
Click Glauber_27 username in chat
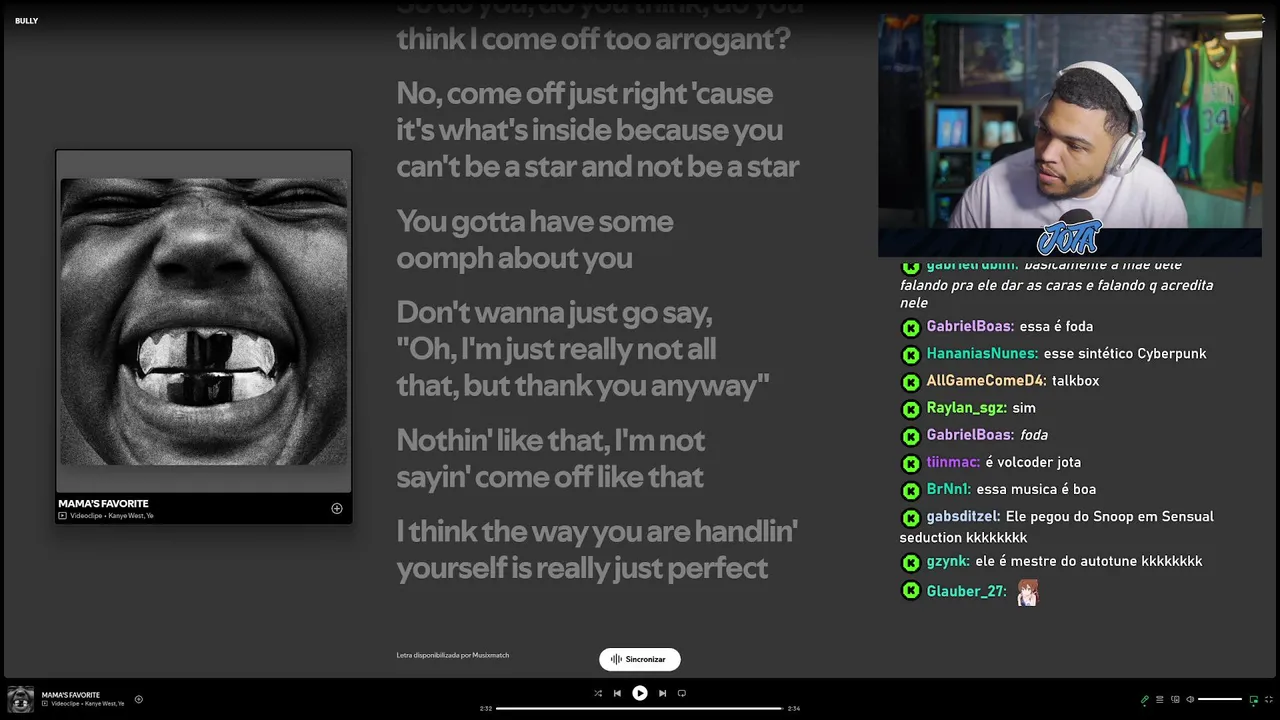966,591
